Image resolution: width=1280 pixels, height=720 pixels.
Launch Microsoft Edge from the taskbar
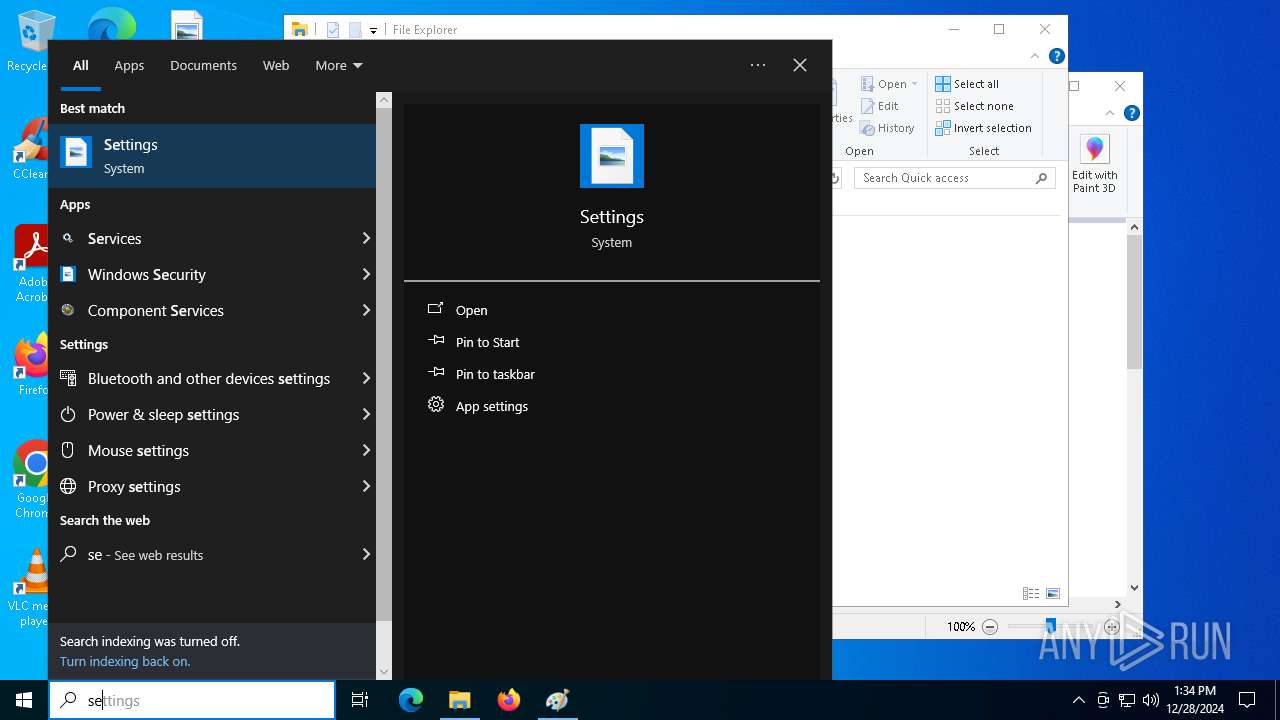point(411,700)
